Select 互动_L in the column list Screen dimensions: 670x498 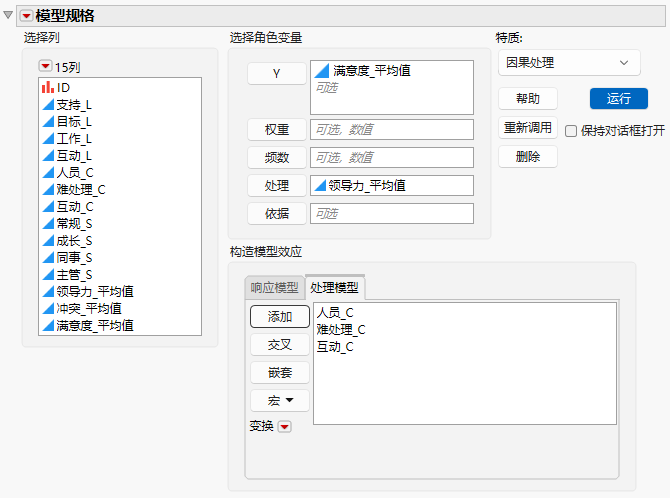(74, 156)
